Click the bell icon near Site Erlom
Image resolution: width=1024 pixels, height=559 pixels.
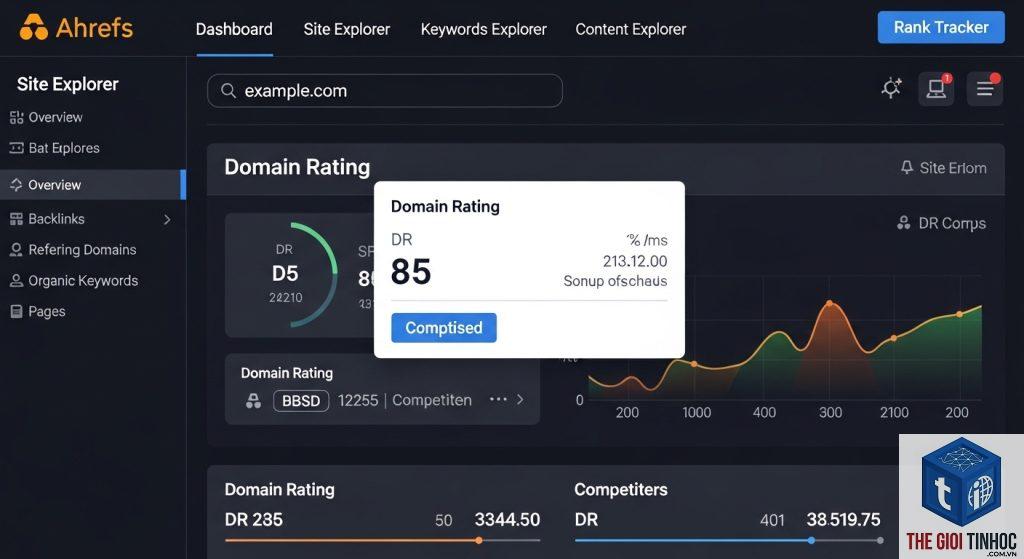point(906,167)
